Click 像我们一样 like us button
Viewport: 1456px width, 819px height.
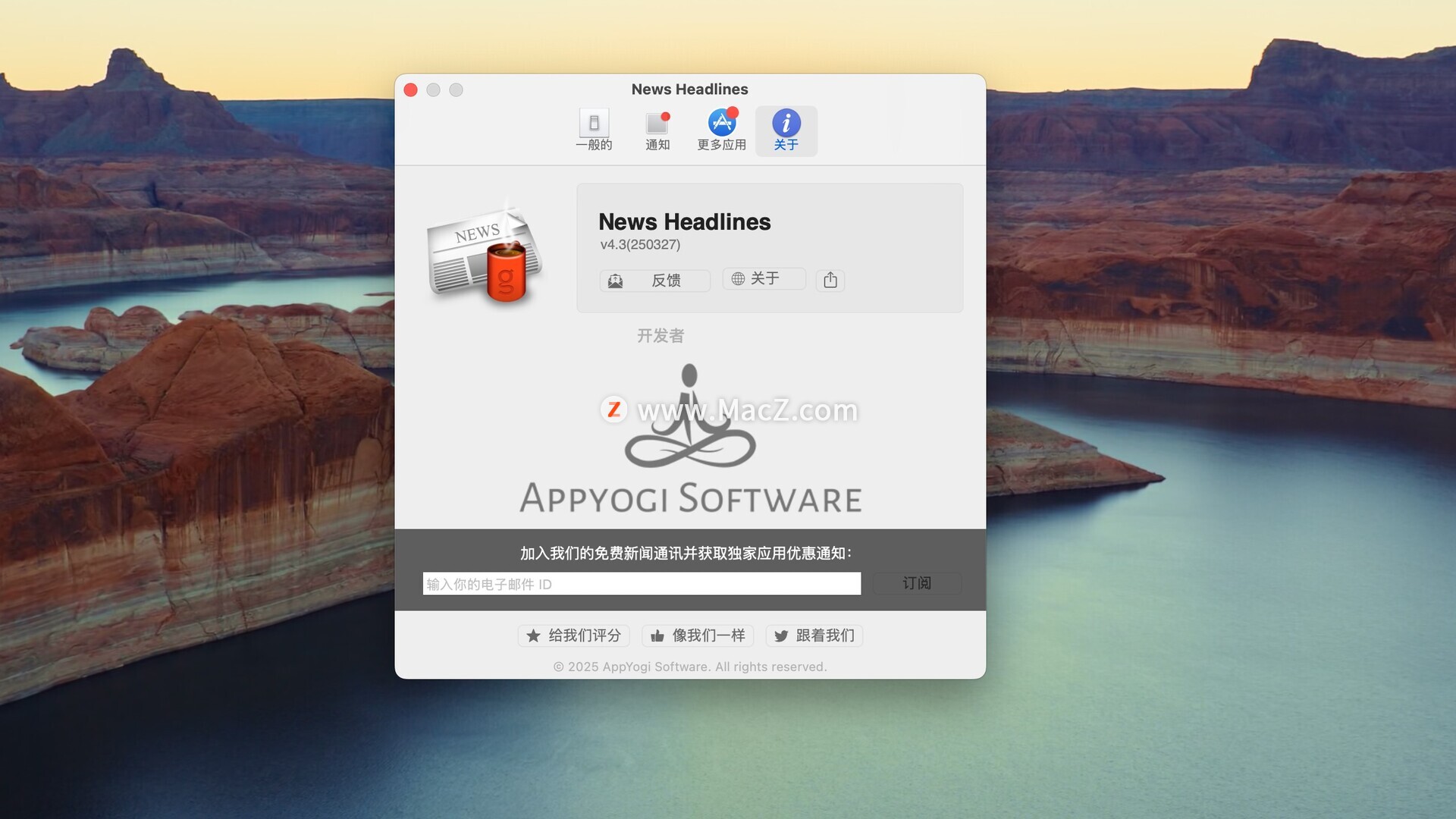coord(698,635)
